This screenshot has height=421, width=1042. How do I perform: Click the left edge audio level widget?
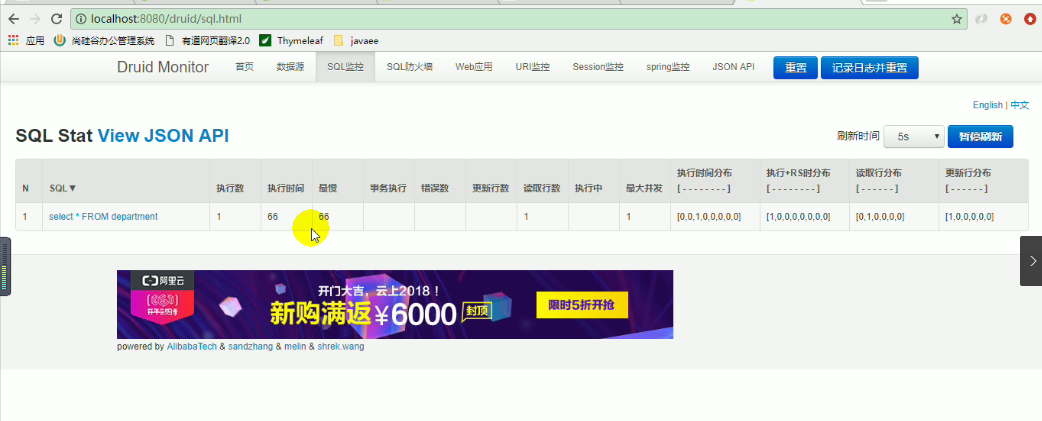pos(5,266)
